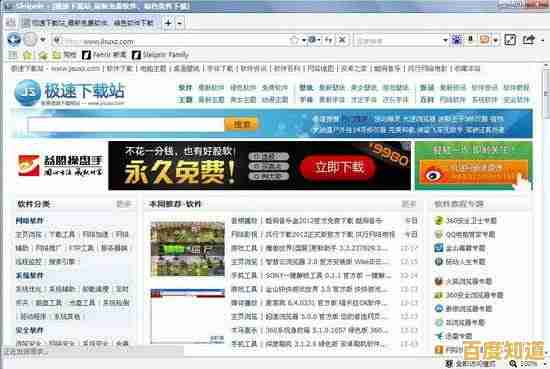Open the game screenshot thumbnail in recommendations
The width and height of the screenshot is (550, 369).
click(x=187, y=249)
